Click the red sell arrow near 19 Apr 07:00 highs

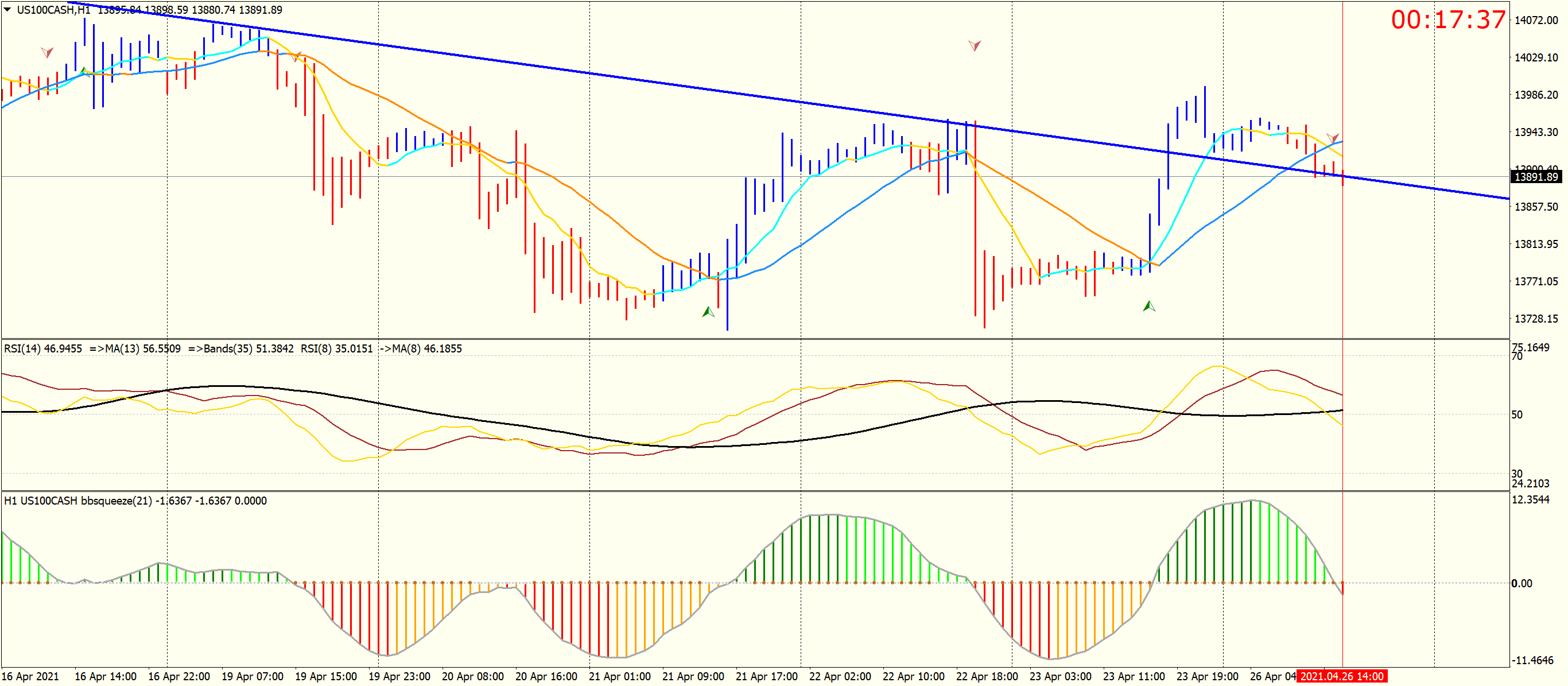(x=295, y=57)
